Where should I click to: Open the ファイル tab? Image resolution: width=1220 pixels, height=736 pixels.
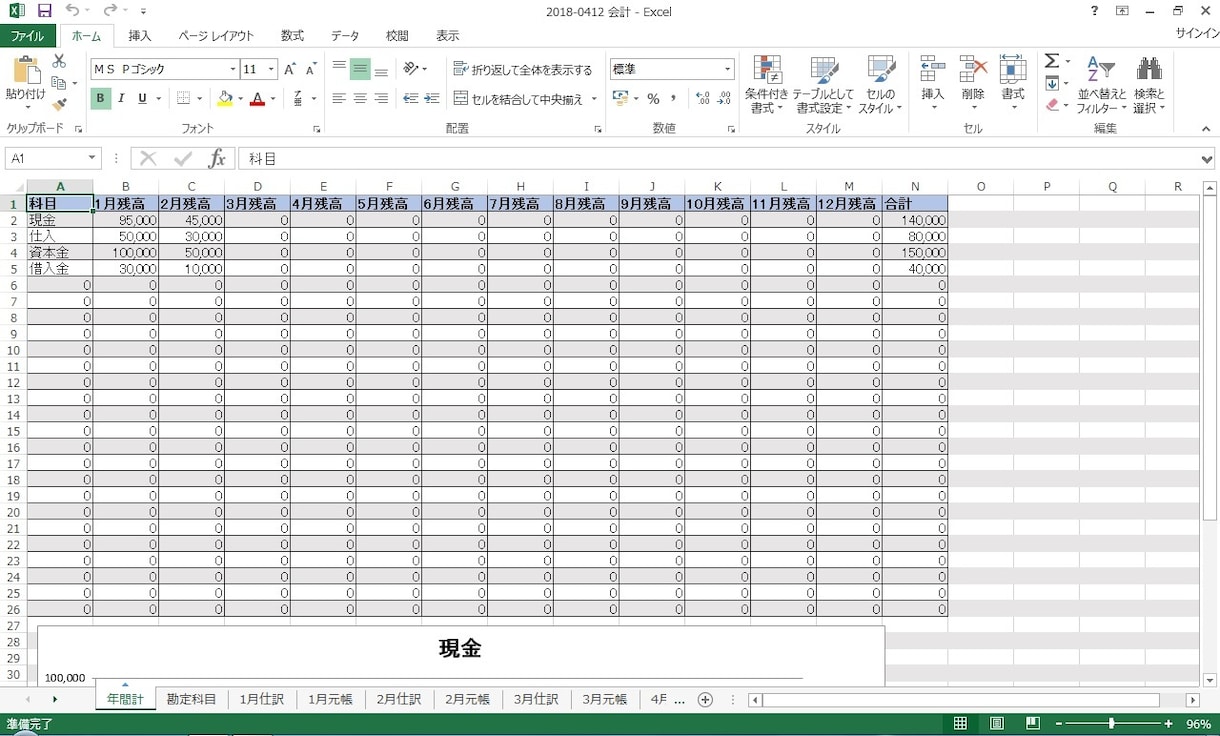pos(27,35)
